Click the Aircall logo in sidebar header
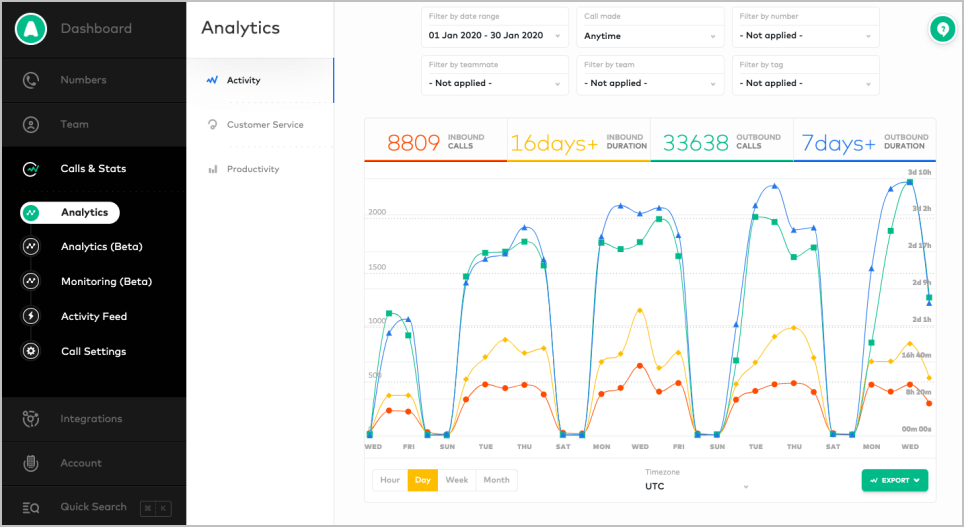The width and height of the screenshot is (964, 527). 31,29
